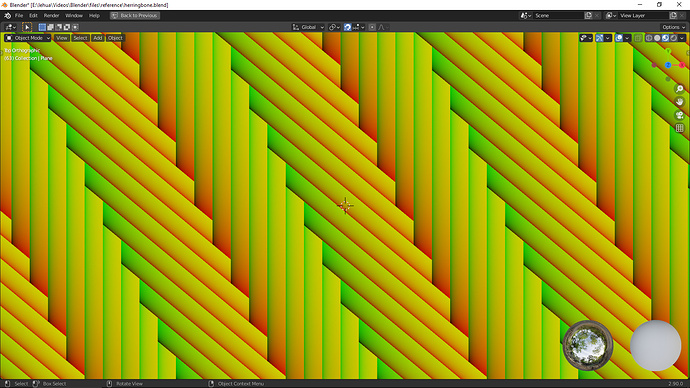This screenshot has width=690, height=388.
Task: Click the red X axis gizmo
Action: 682,65
